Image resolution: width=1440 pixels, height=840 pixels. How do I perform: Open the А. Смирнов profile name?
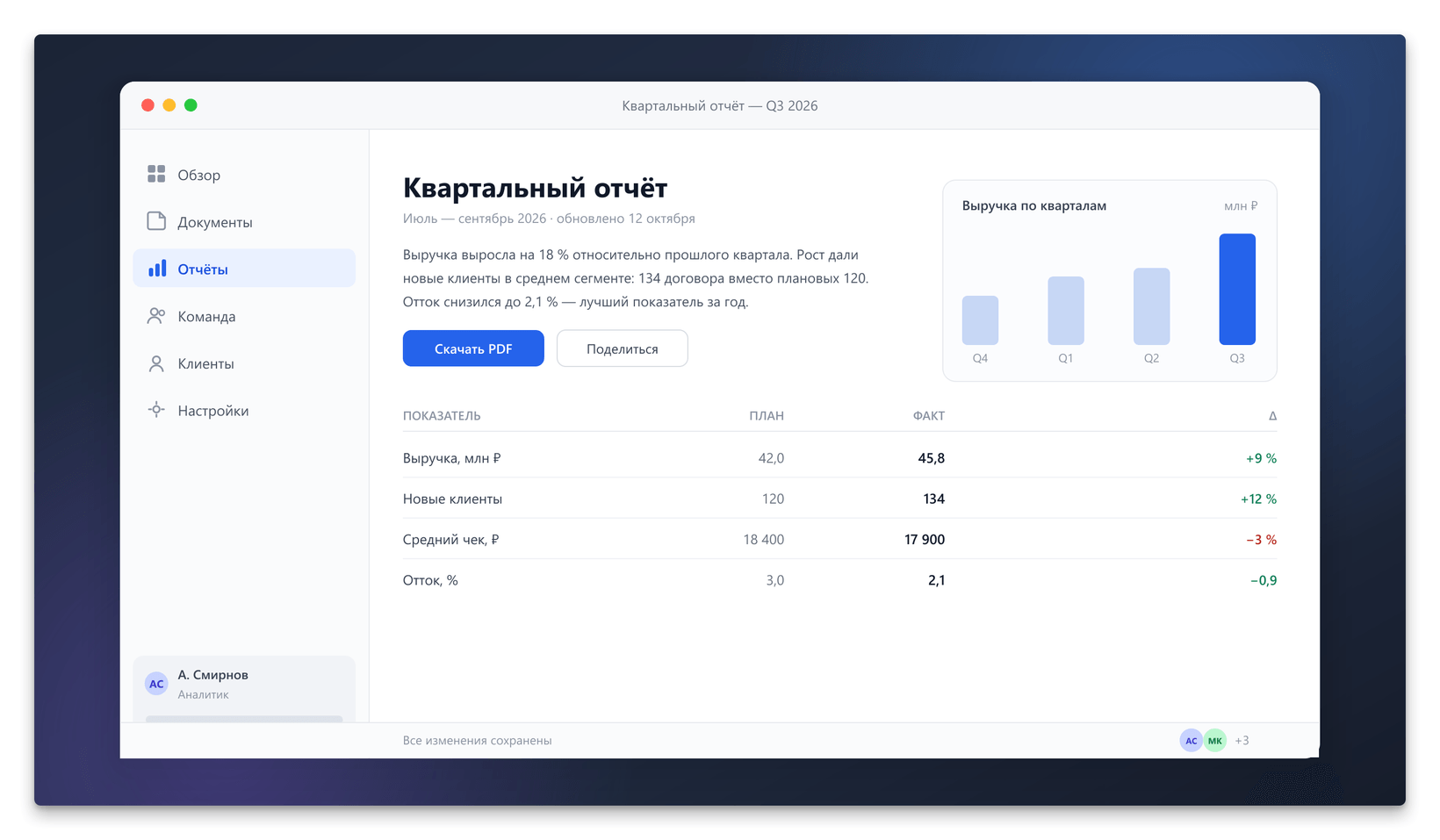coord(213,675)
